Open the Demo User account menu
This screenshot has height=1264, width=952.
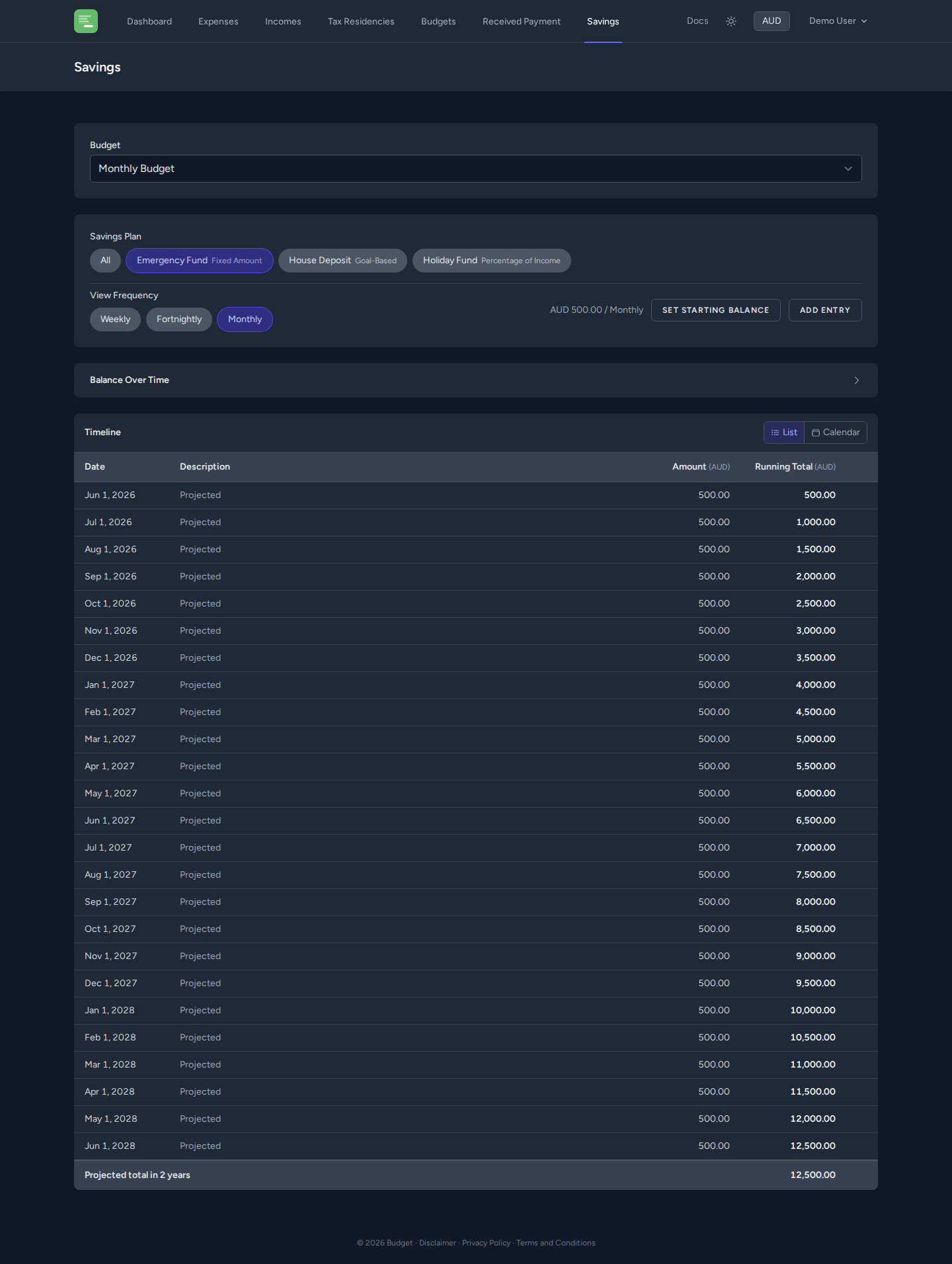(x=838, y=21)
